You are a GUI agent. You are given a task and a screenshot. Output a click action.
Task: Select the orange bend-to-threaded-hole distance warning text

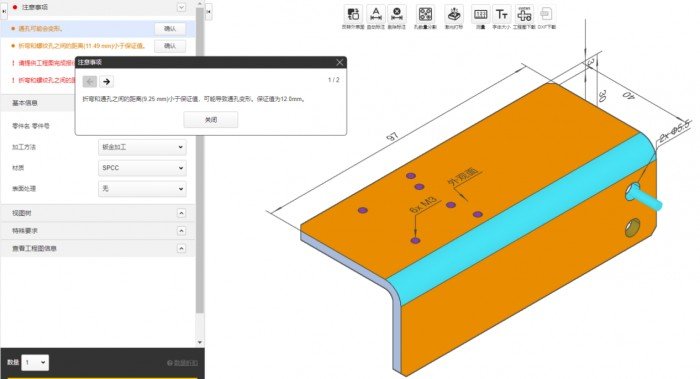tap(82, 46)
